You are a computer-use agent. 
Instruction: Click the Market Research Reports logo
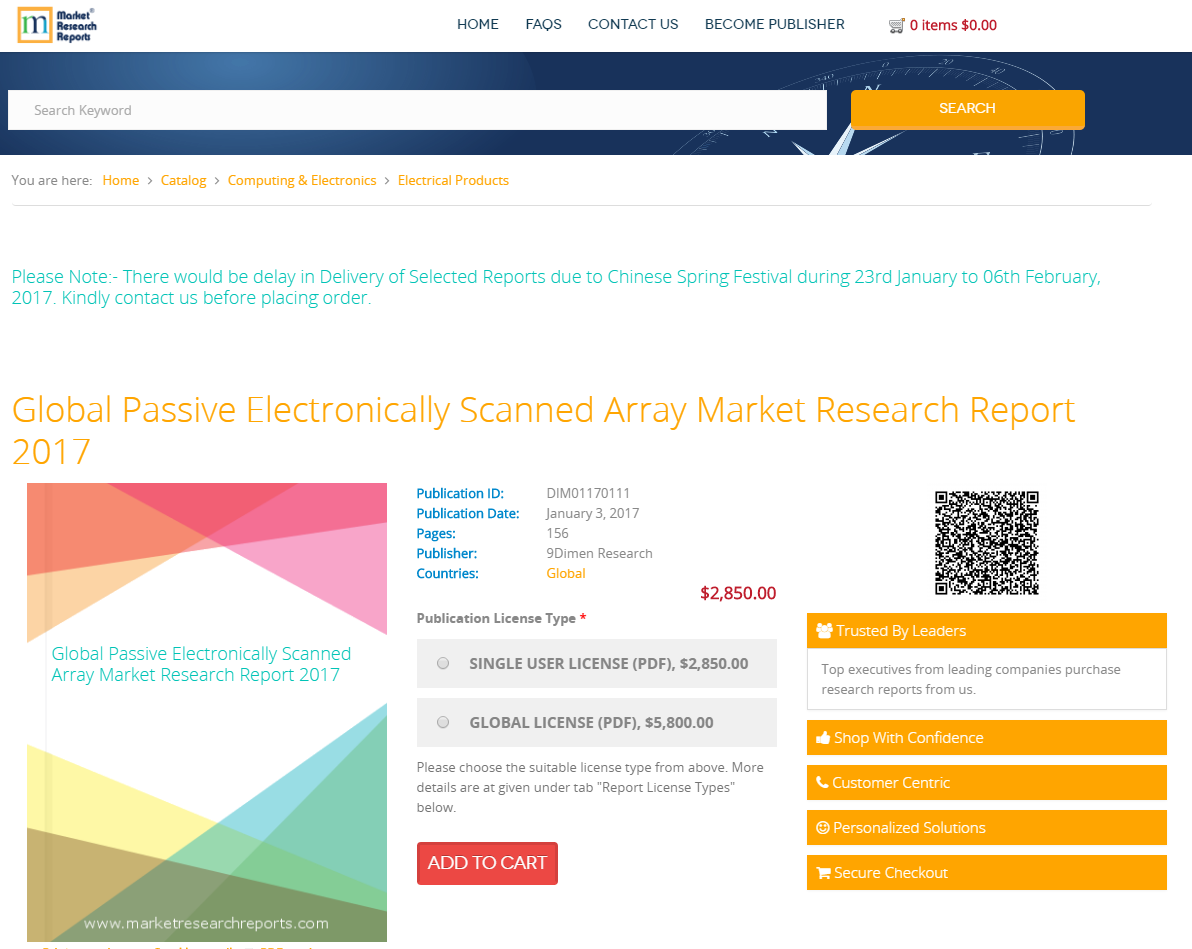coord(57,25)
